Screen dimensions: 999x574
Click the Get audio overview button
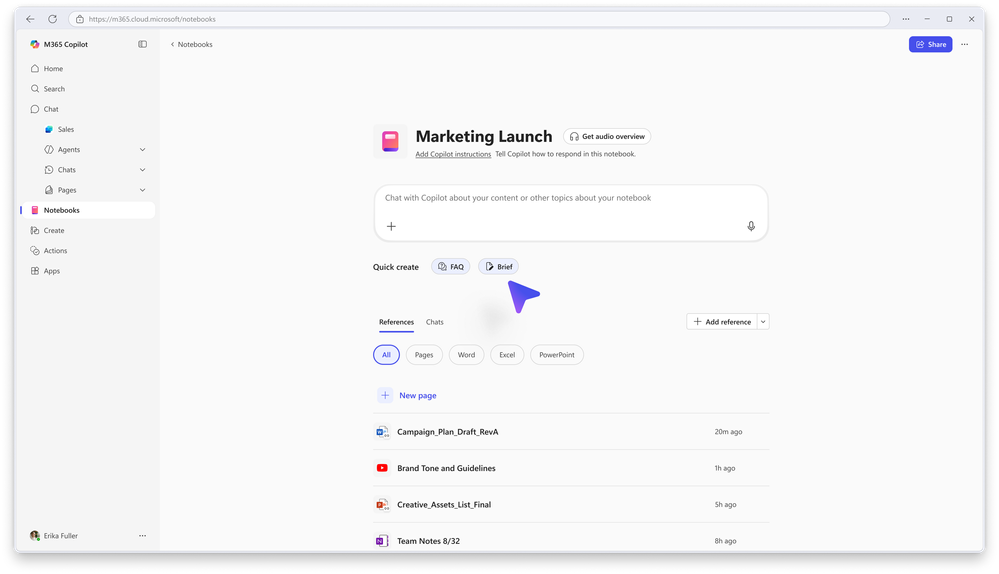[607, 136]
